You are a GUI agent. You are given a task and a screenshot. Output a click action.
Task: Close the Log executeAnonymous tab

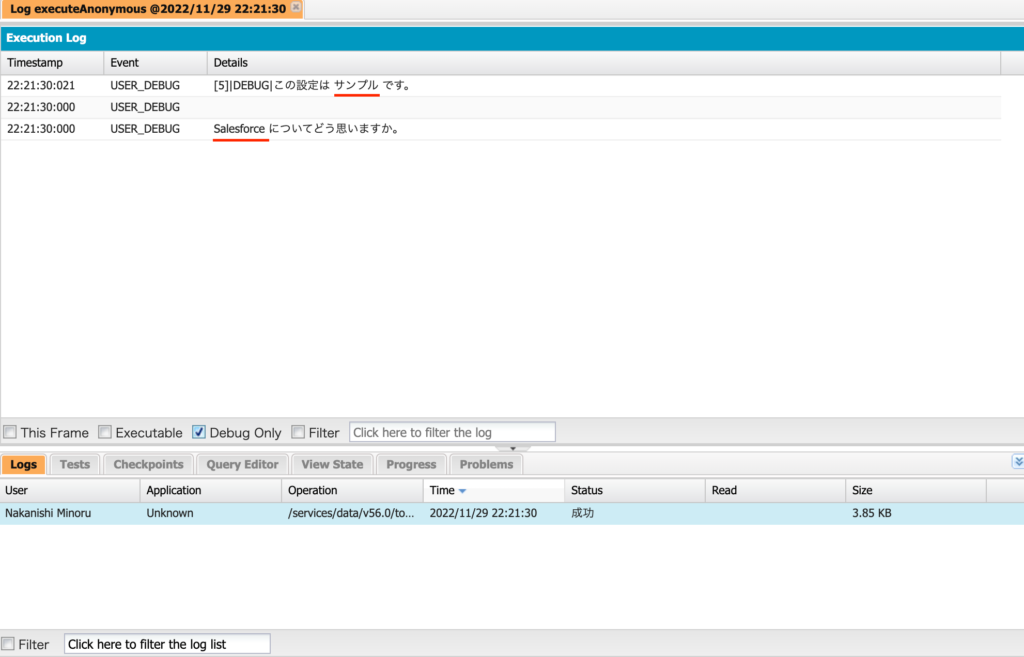click(x=296, y=8)
